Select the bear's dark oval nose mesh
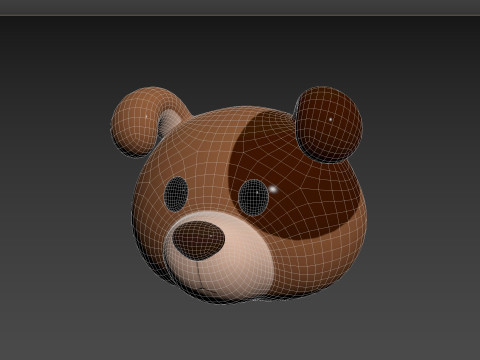This screenshot has width=480, height=360. tap(199, 240)
